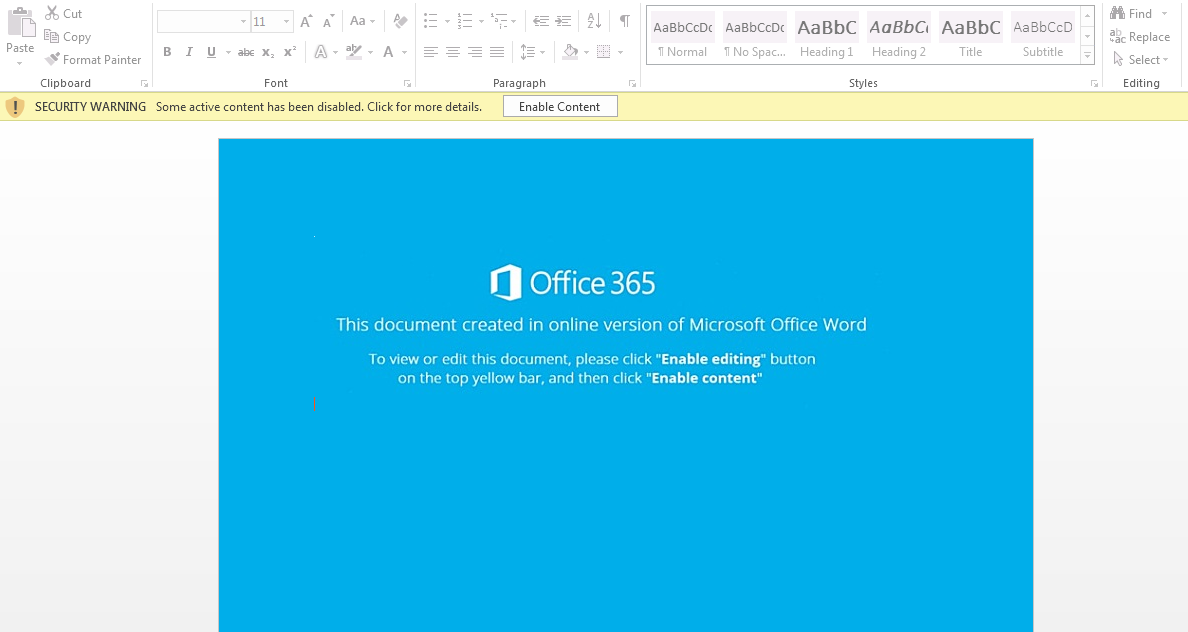The image size is (1188, 632).
Task: Center the text
Action: (x=453, y=52)
